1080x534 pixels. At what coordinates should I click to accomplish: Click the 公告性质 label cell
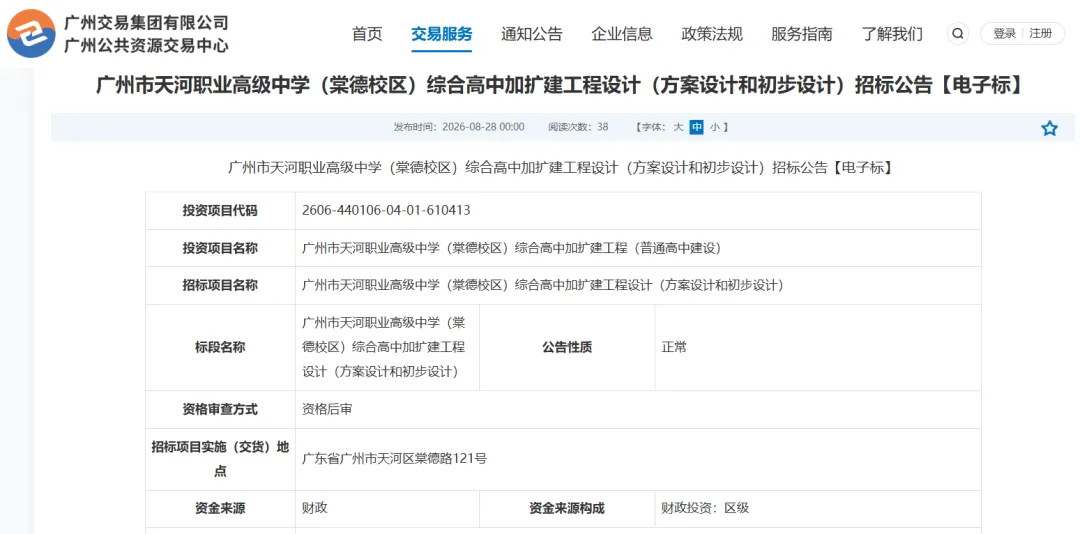(567, 347)
